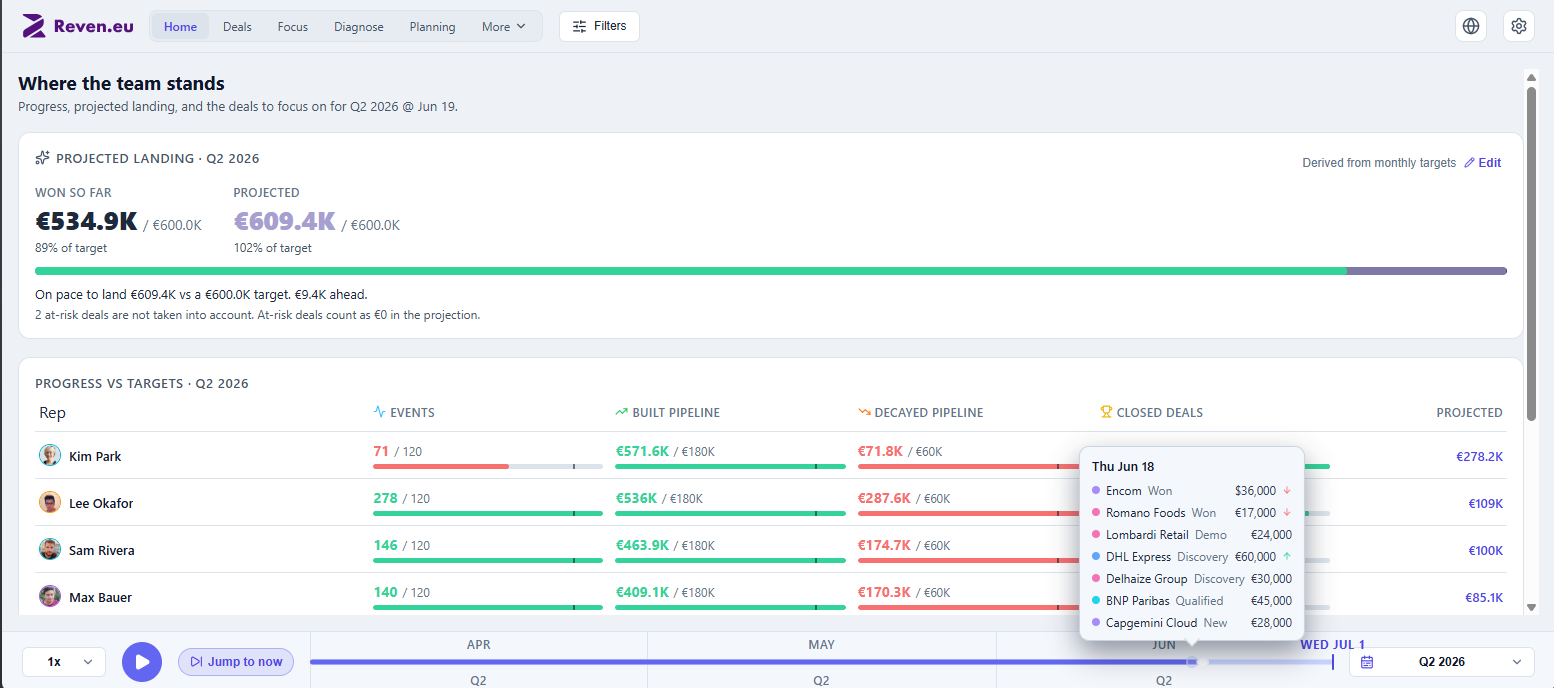Viewport: 1554px width, 688px height.
Task: Click Jump to now
Action: tap(236, 661)
